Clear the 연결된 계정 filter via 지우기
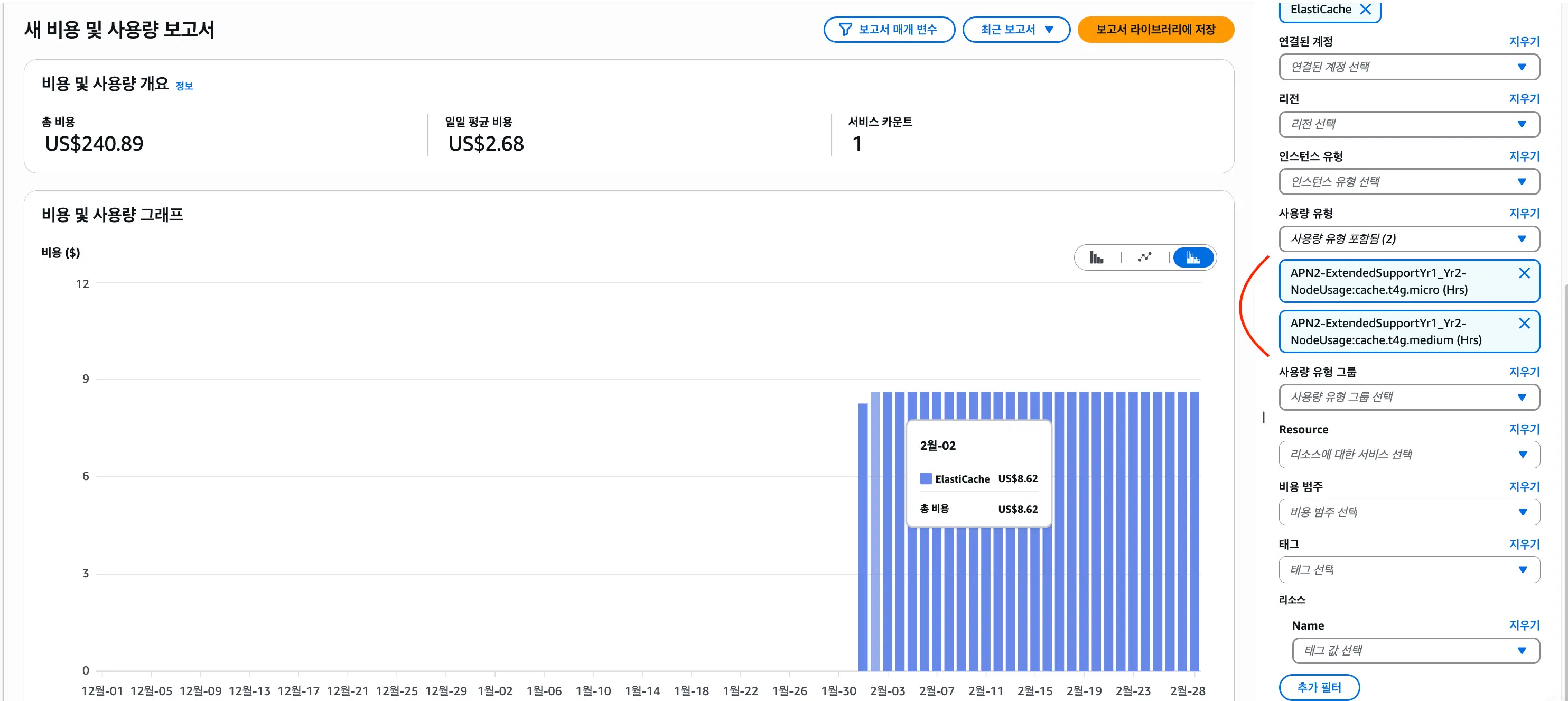1568x701 pixels. 1524,41
